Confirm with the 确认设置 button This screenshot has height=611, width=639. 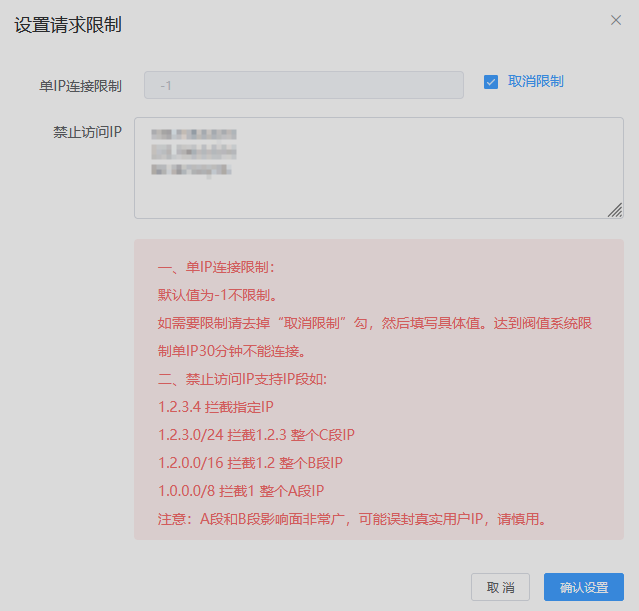(x=583, y=587)
